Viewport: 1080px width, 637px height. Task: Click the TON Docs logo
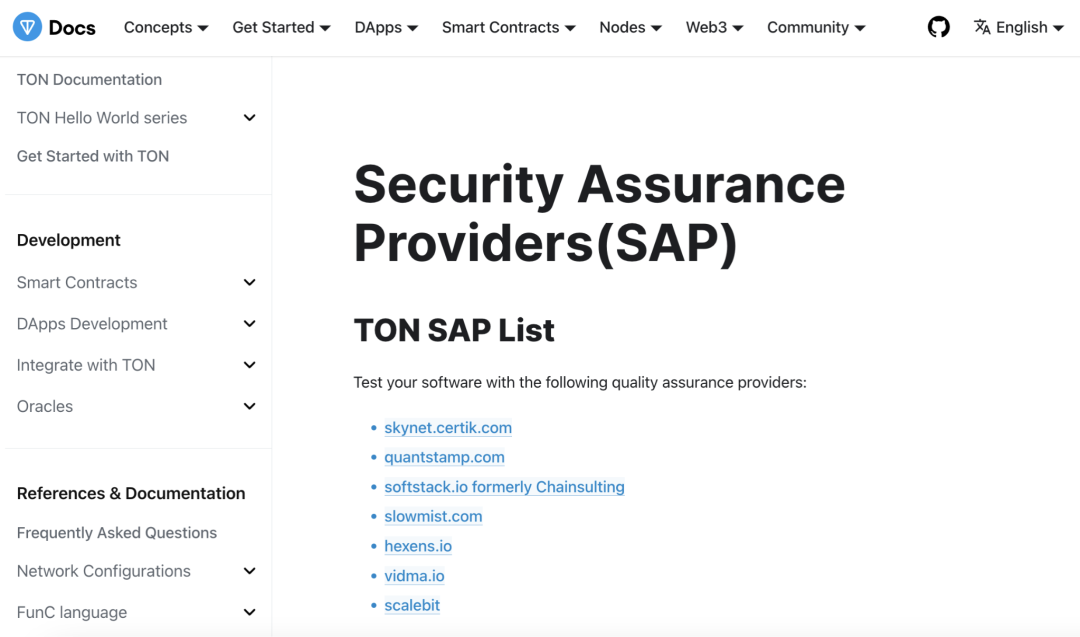click(54, 27)
